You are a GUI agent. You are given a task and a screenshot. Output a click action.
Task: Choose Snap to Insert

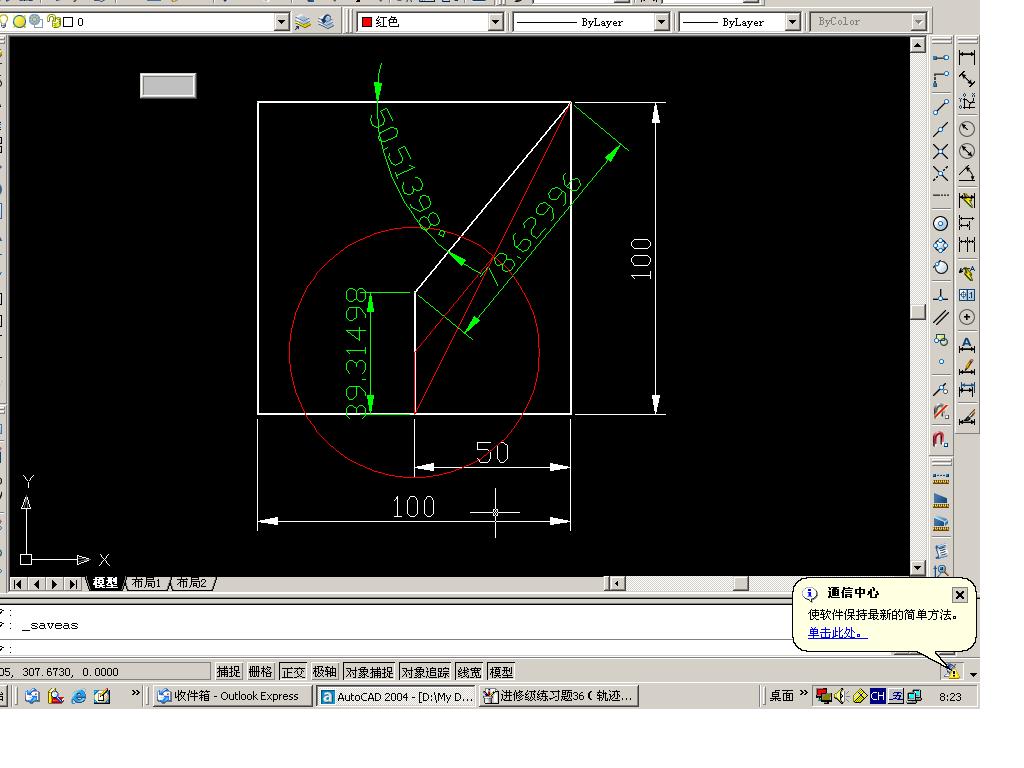point(940,340)
